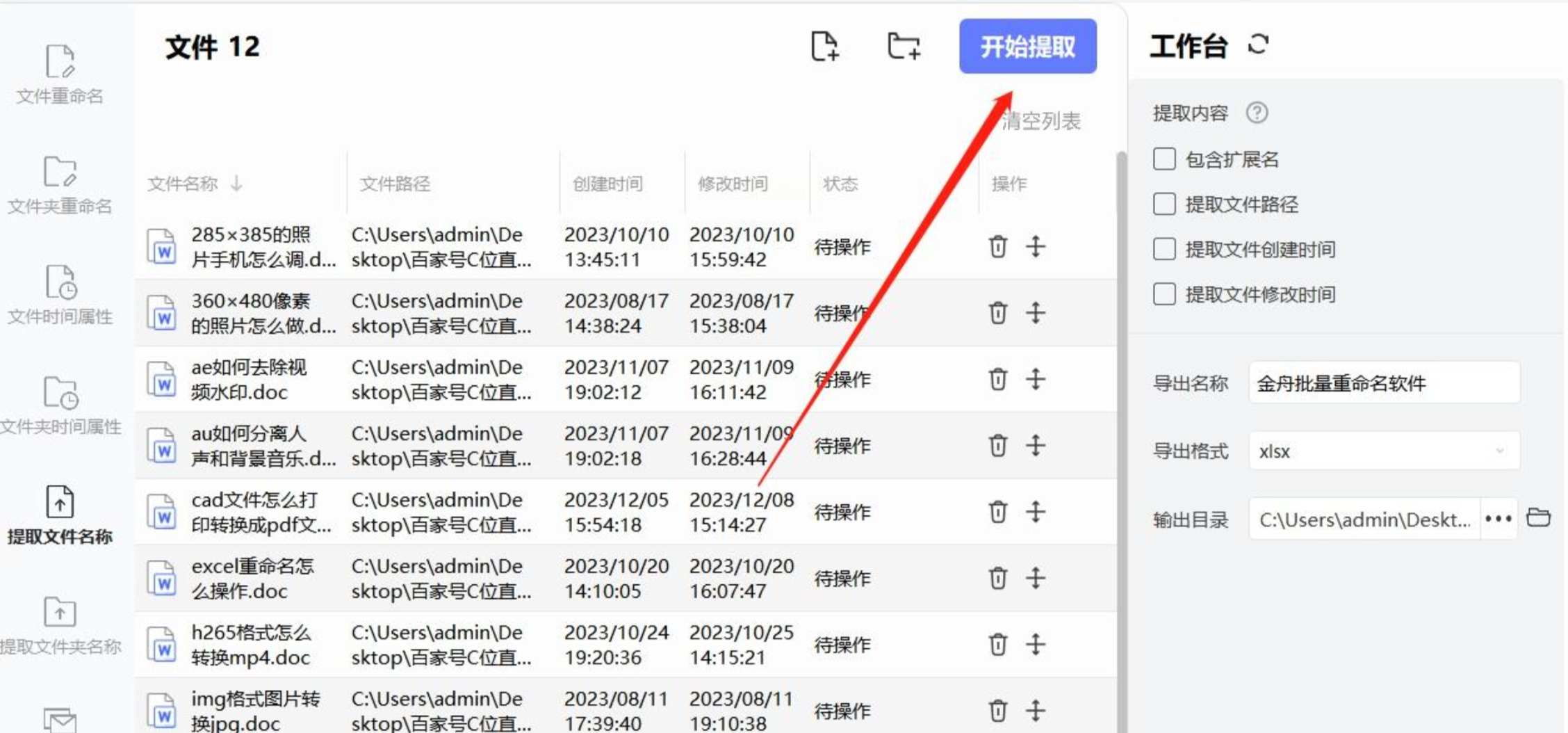Click the 输出目录 path field

1364,519
